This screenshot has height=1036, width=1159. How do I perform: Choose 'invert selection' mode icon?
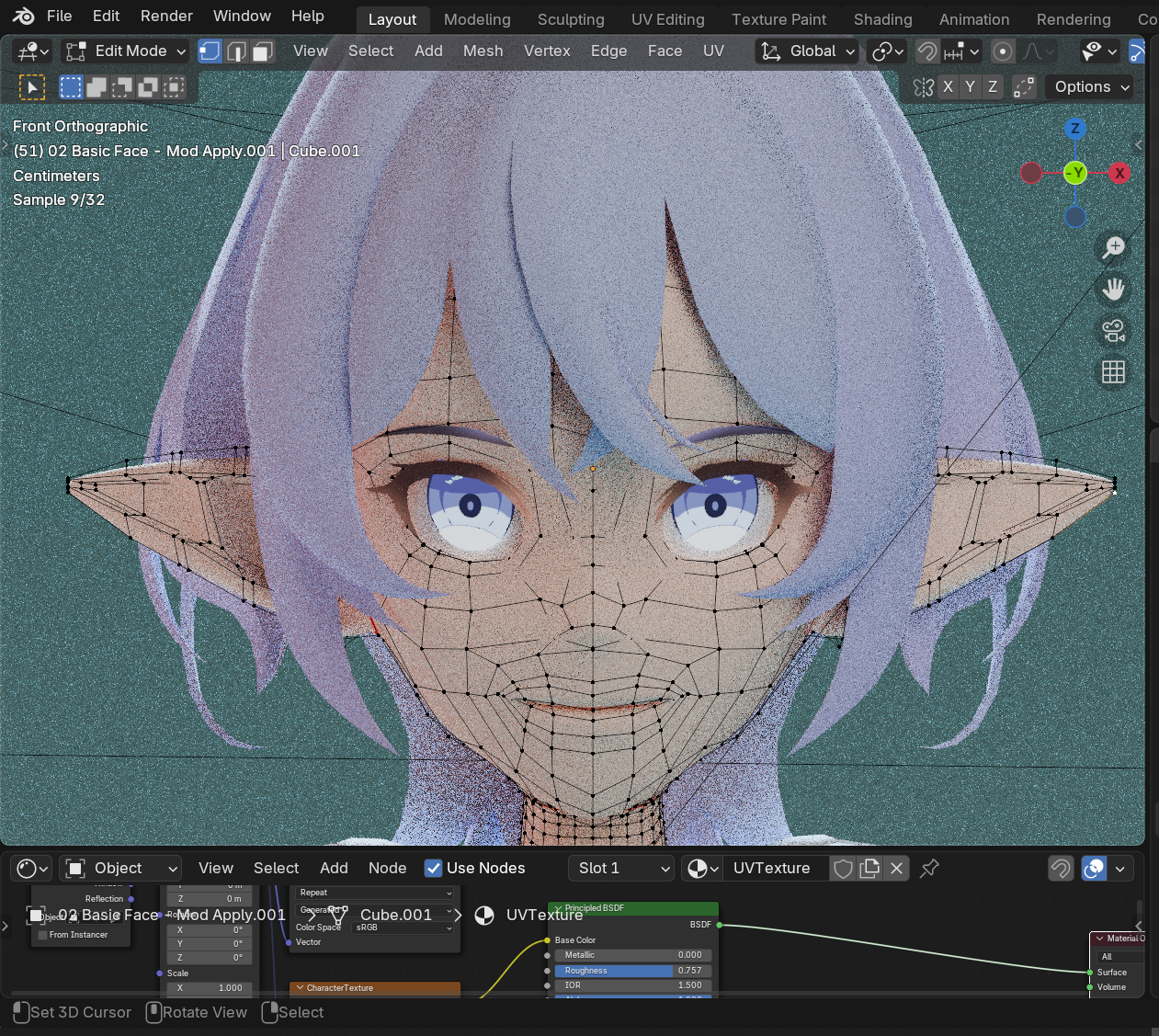click(148, 87)
